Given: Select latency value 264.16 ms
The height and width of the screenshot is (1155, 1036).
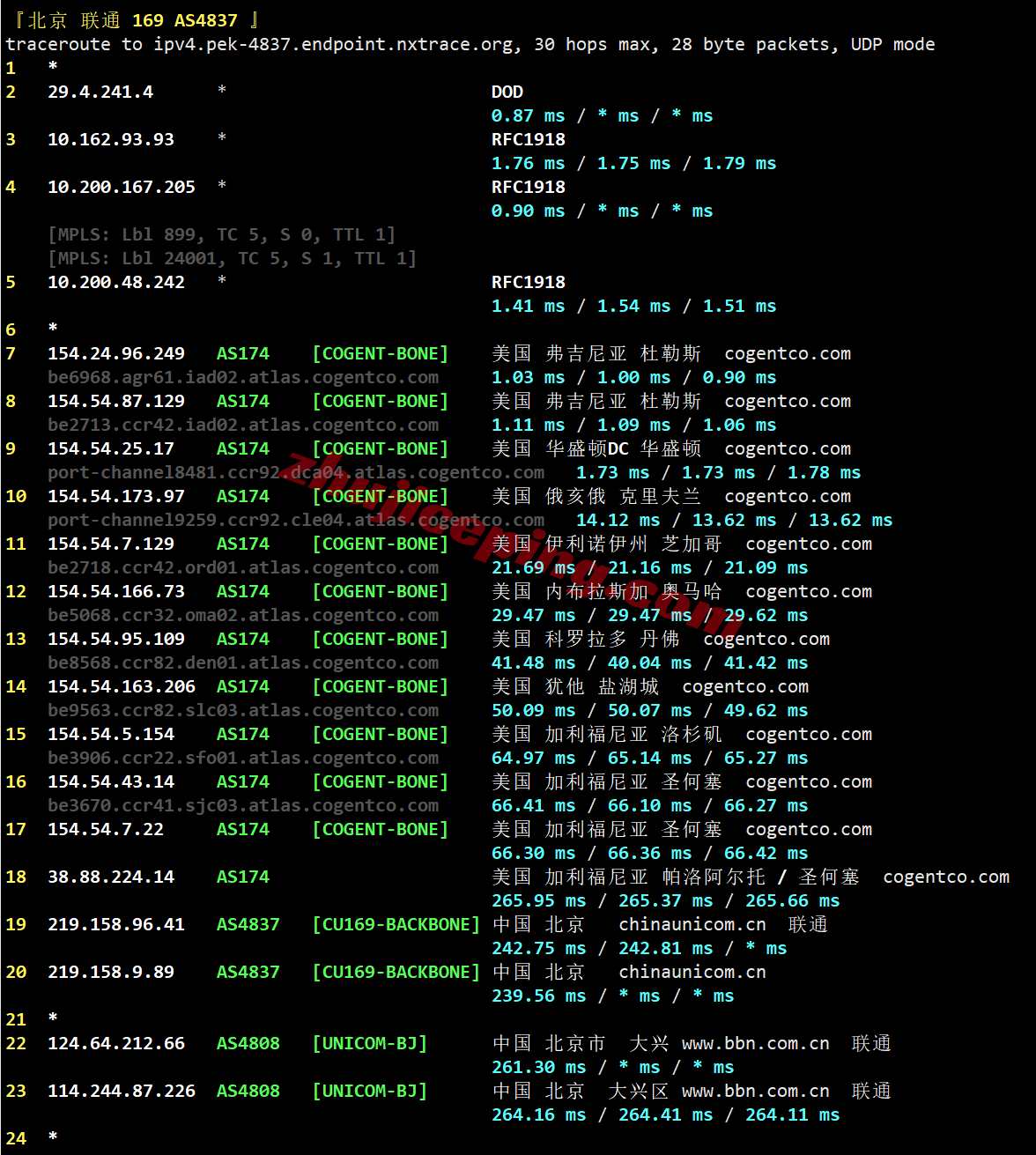Looking at the screenshot, I should [539, 1114].
